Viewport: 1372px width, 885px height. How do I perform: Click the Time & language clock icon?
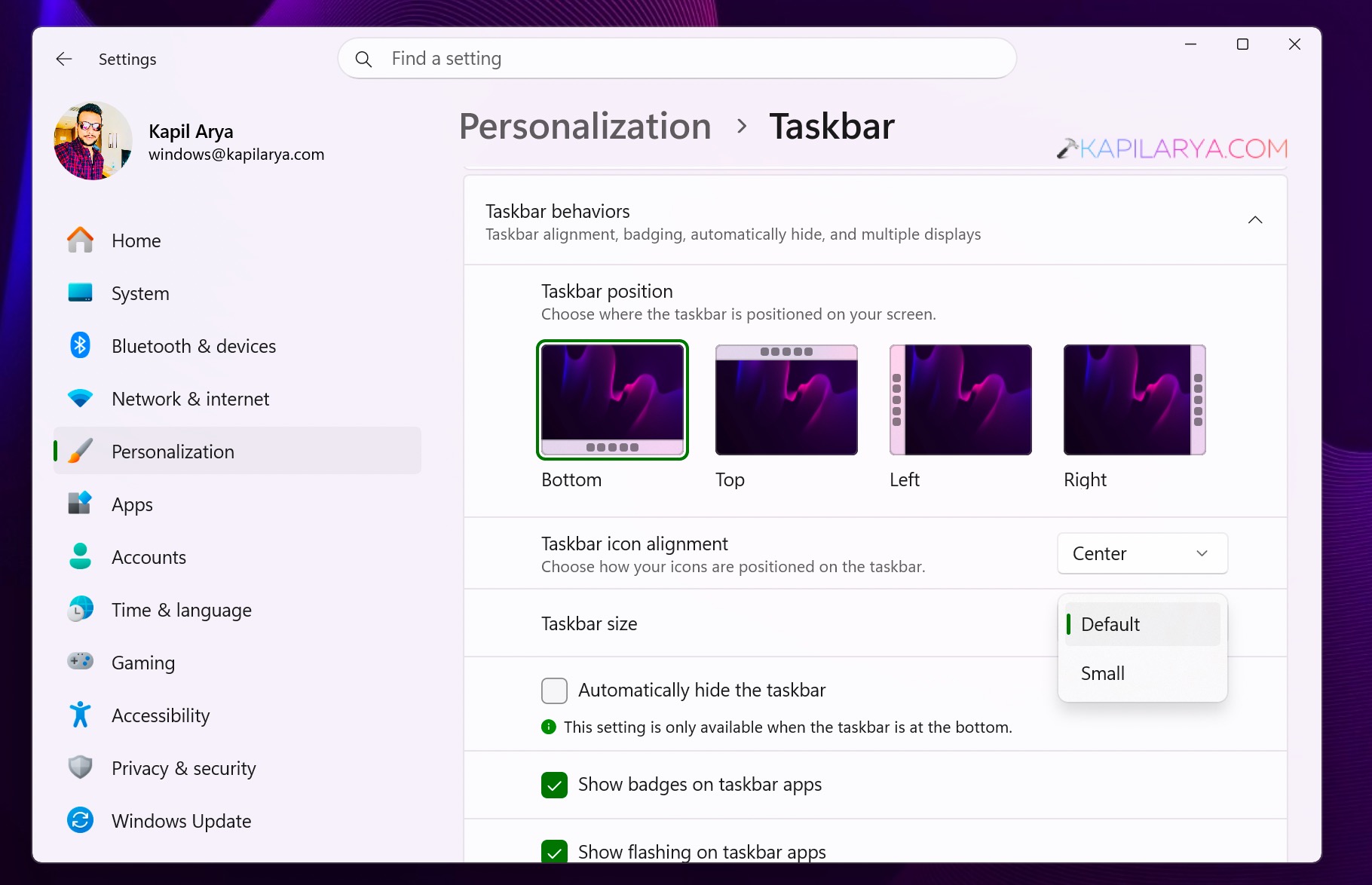[80, 609]
